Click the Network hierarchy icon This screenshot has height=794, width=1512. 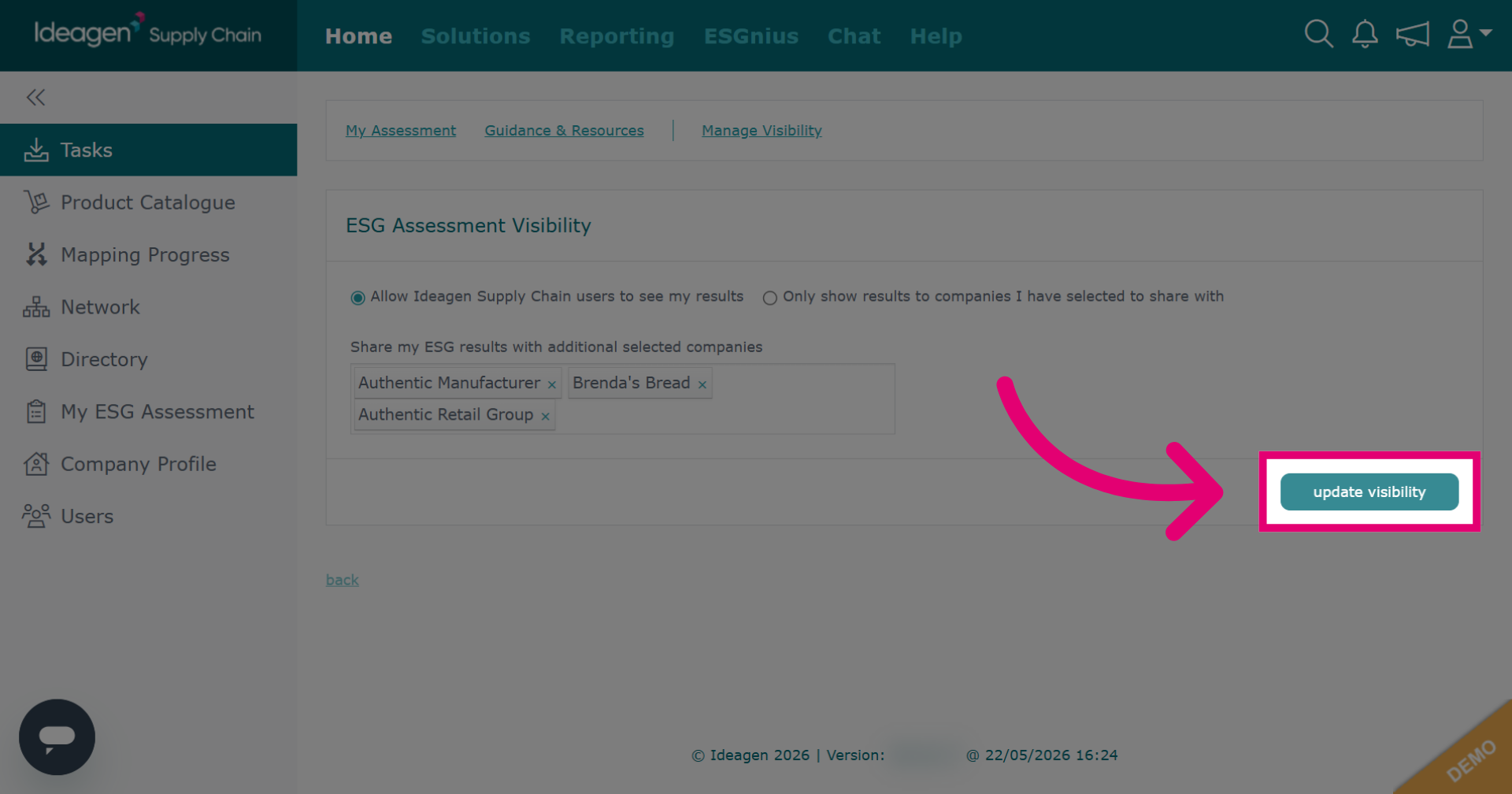pos(36,307)
